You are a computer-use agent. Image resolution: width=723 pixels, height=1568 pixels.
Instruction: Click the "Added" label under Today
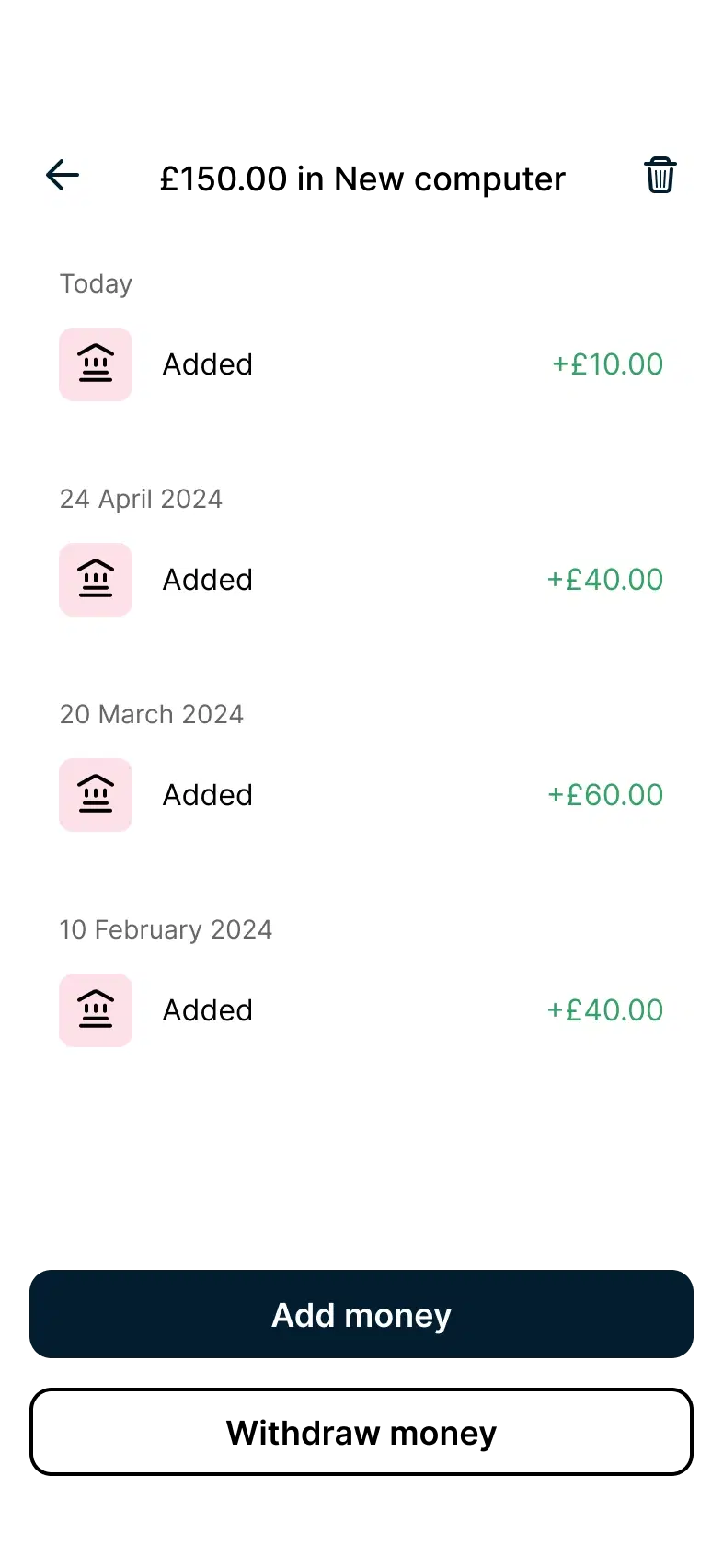[x=208, y=364]
